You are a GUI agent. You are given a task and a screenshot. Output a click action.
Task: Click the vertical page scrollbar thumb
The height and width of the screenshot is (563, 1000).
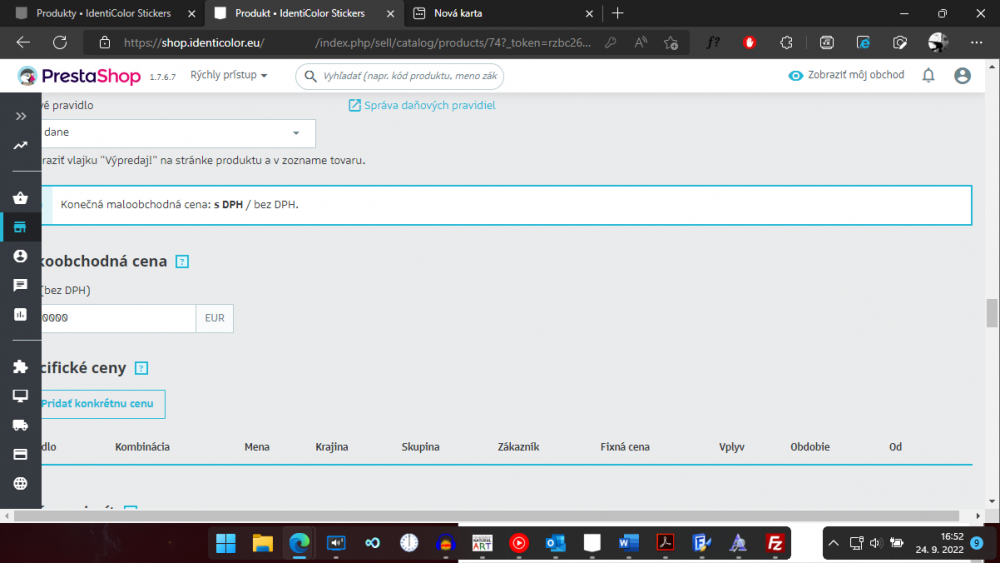pos(992,312)
